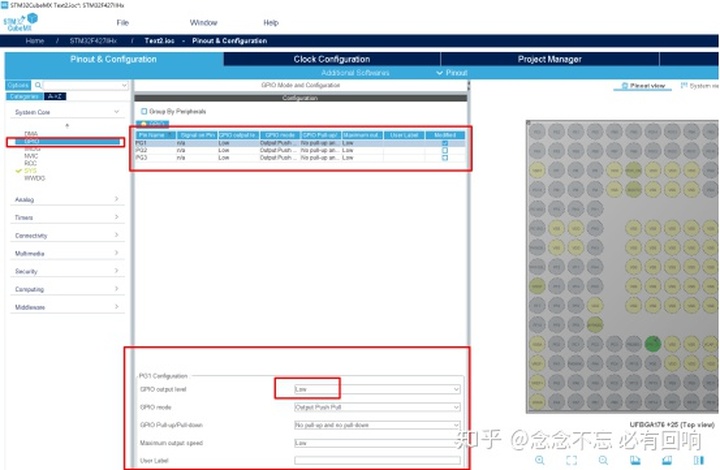Click the zoom in icon under the pinout
Viewport: 720px width, 470px height.
tap(540, 460)
